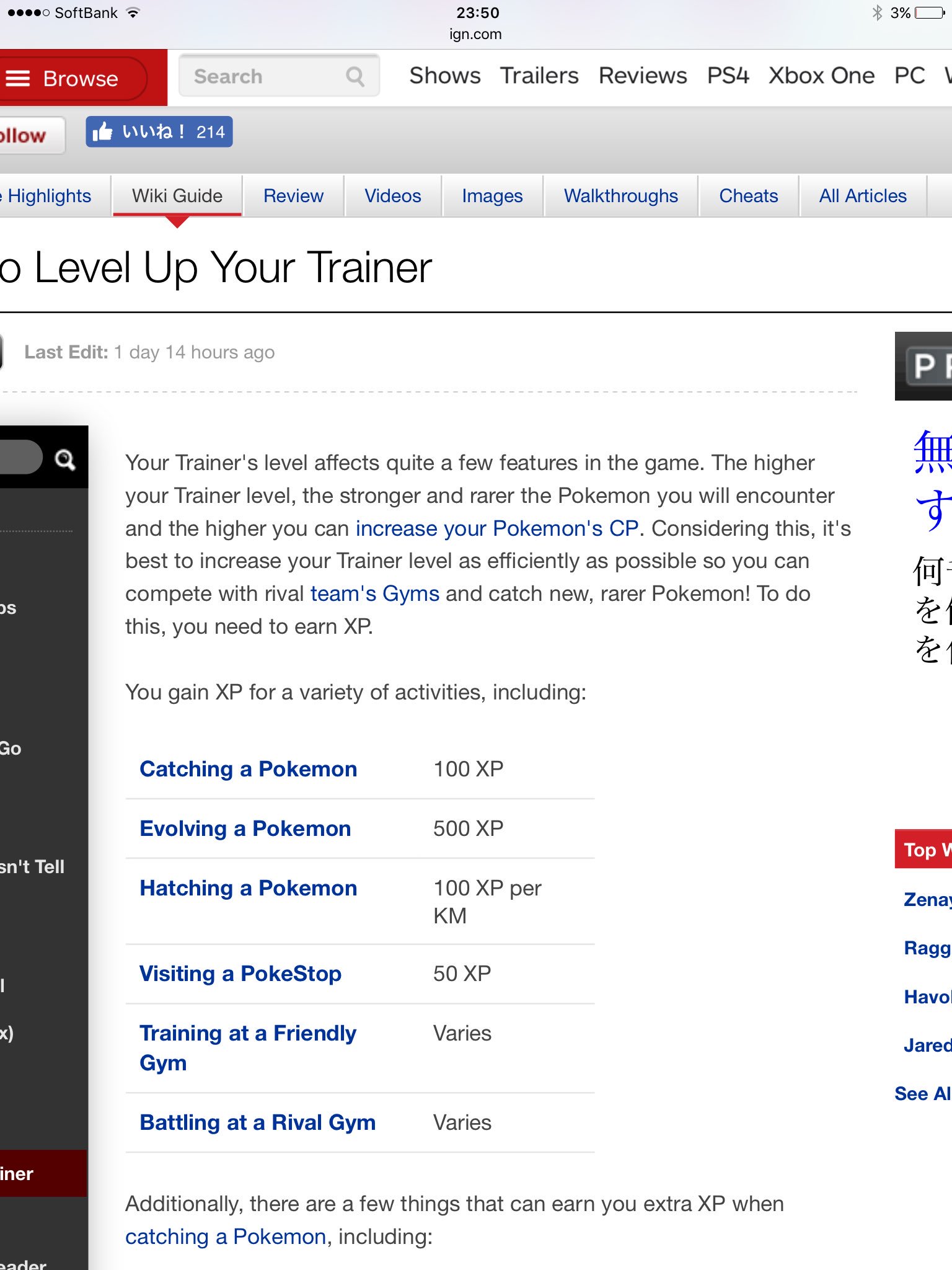
Task: Tap the ign.com address bar
Action: pos(476,34)
